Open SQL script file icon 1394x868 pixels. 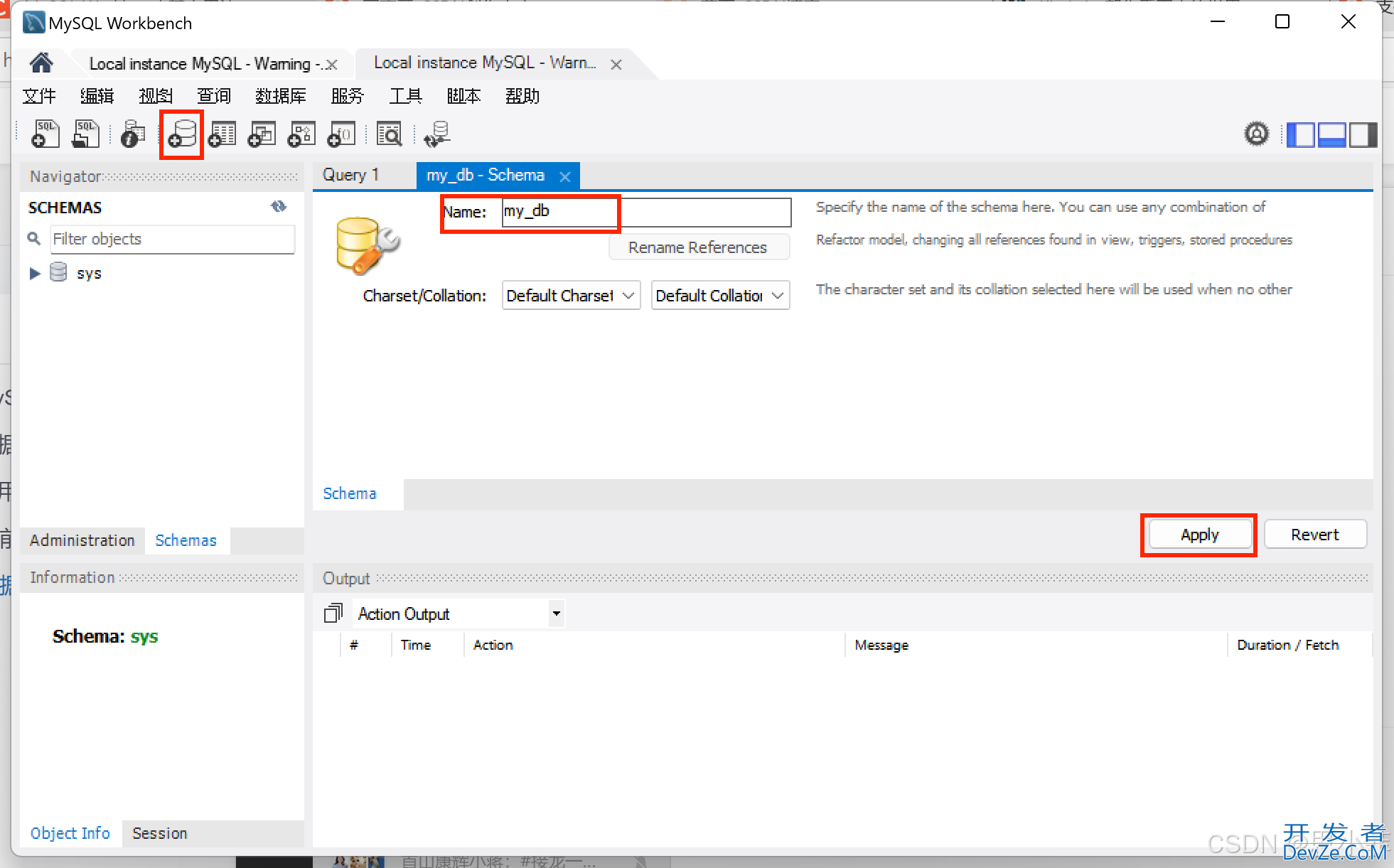click(86, 134)
